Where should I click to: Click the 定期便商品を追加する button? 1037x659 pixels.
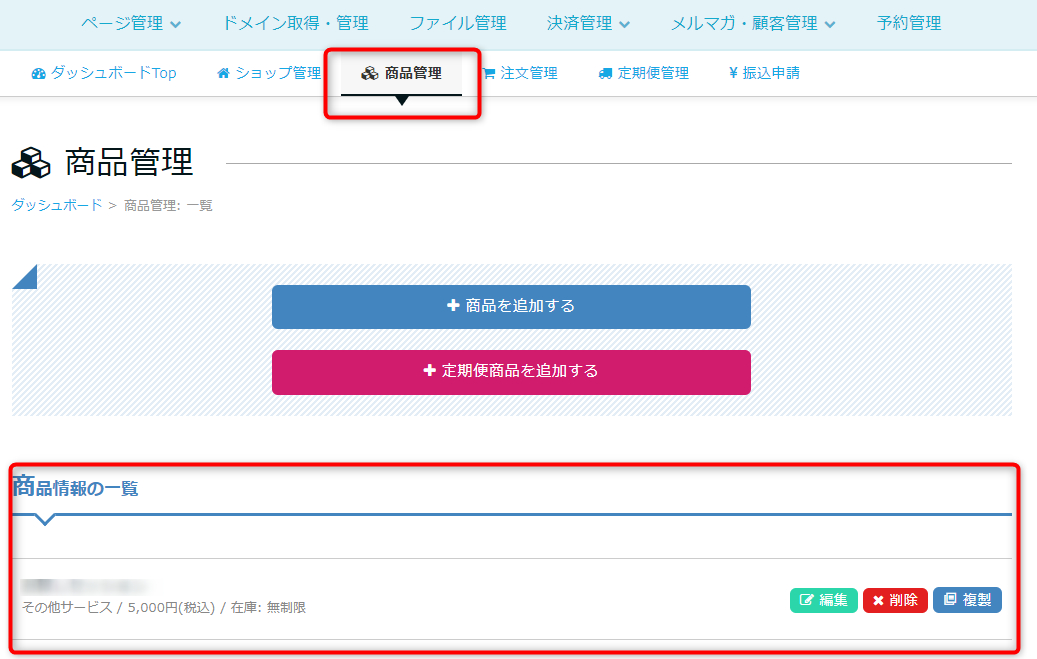point(511,373)
